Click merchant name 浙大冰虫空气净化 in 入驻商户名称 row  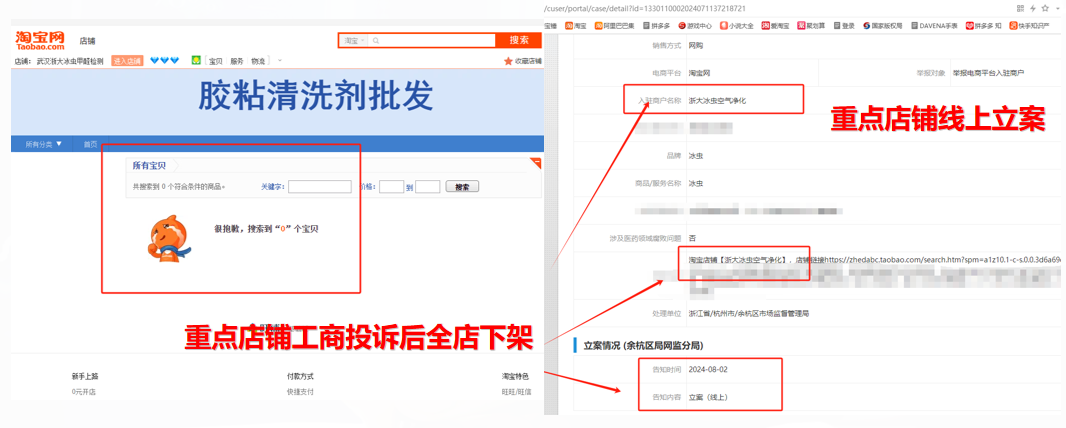click(717, 101)
